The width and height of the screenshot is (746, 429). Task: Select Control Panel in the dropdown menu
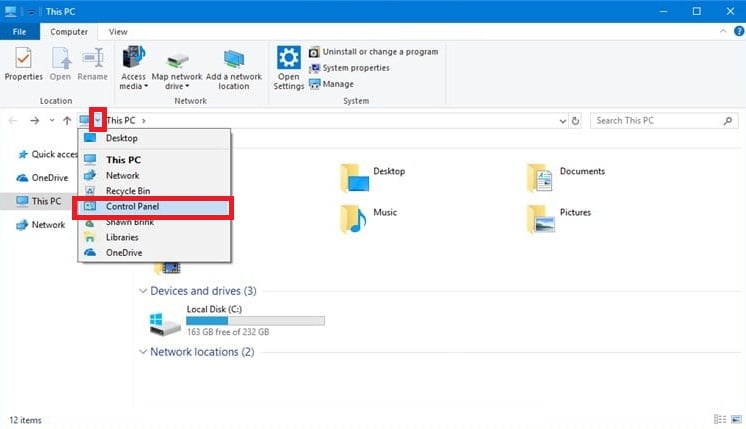point(154,206)
